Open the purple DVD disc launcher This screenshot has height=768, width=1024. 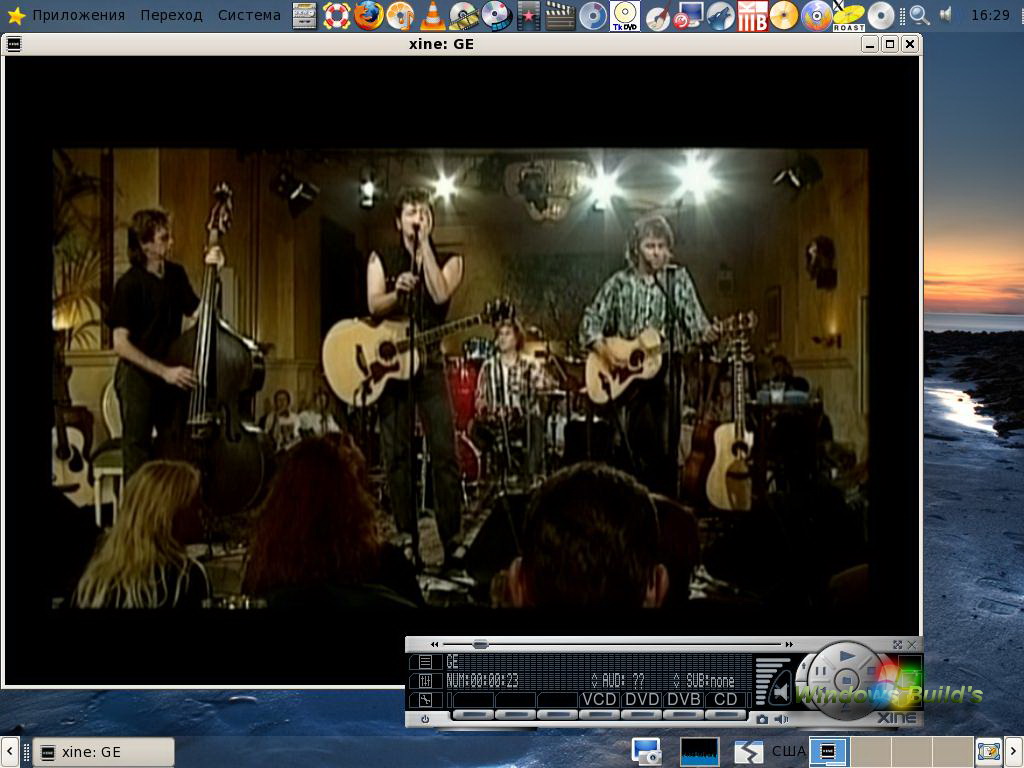click(x=816, y=16)
